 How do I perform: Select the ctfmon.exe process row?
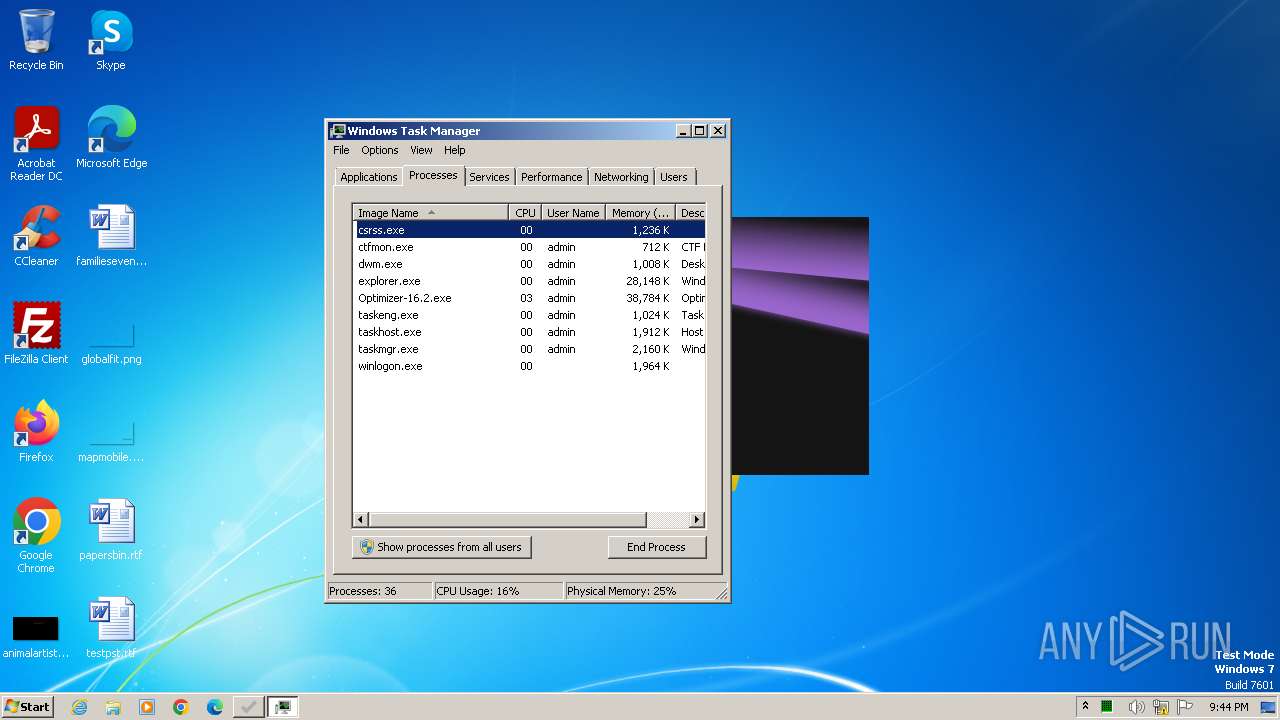[529, 247]
